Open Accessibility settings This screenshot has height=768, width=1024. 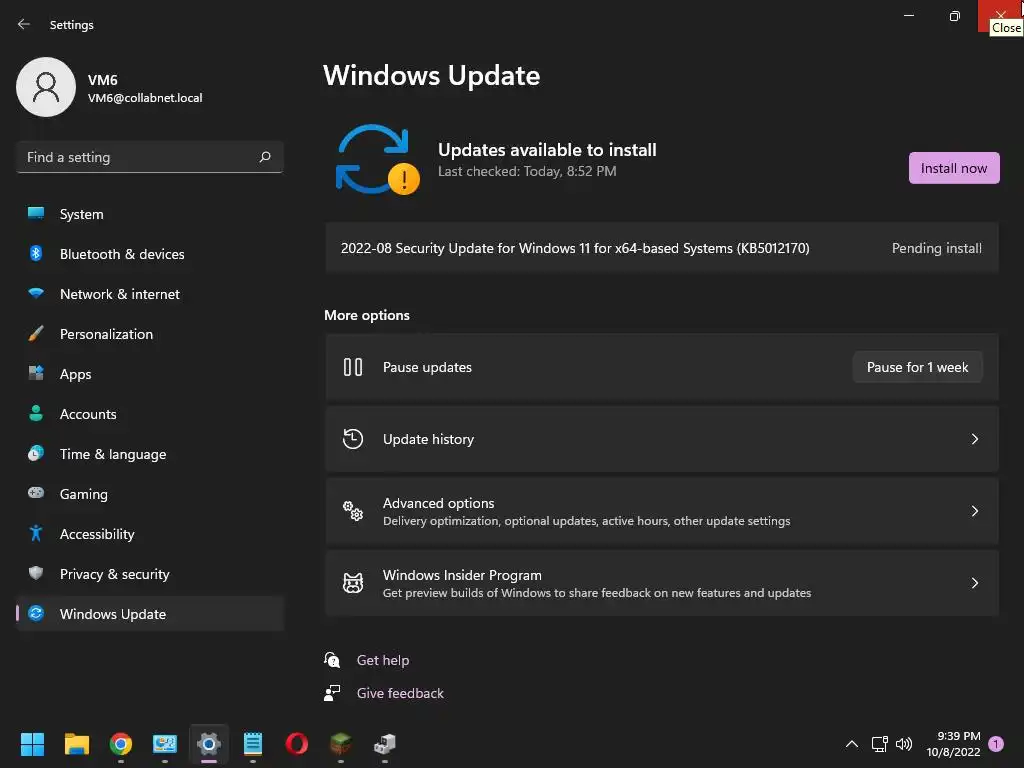tap(150, 534)
